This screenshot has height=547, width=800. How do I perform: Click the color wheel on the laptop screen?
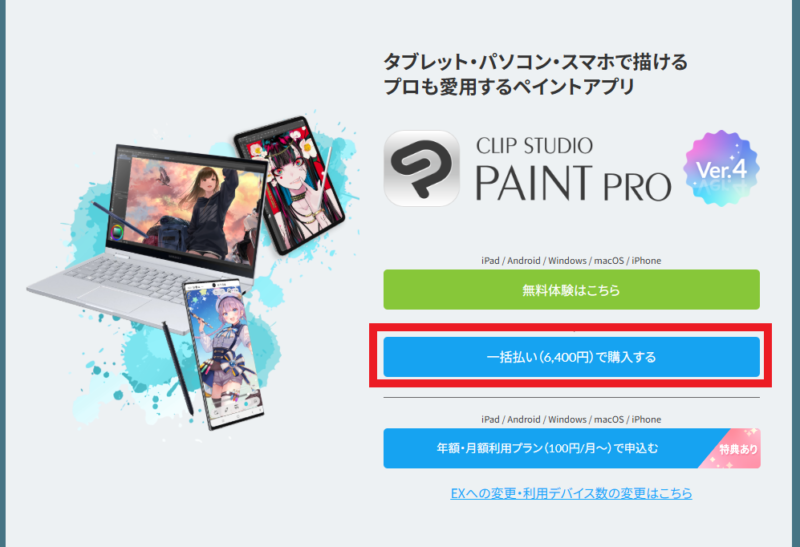point(117,232)
